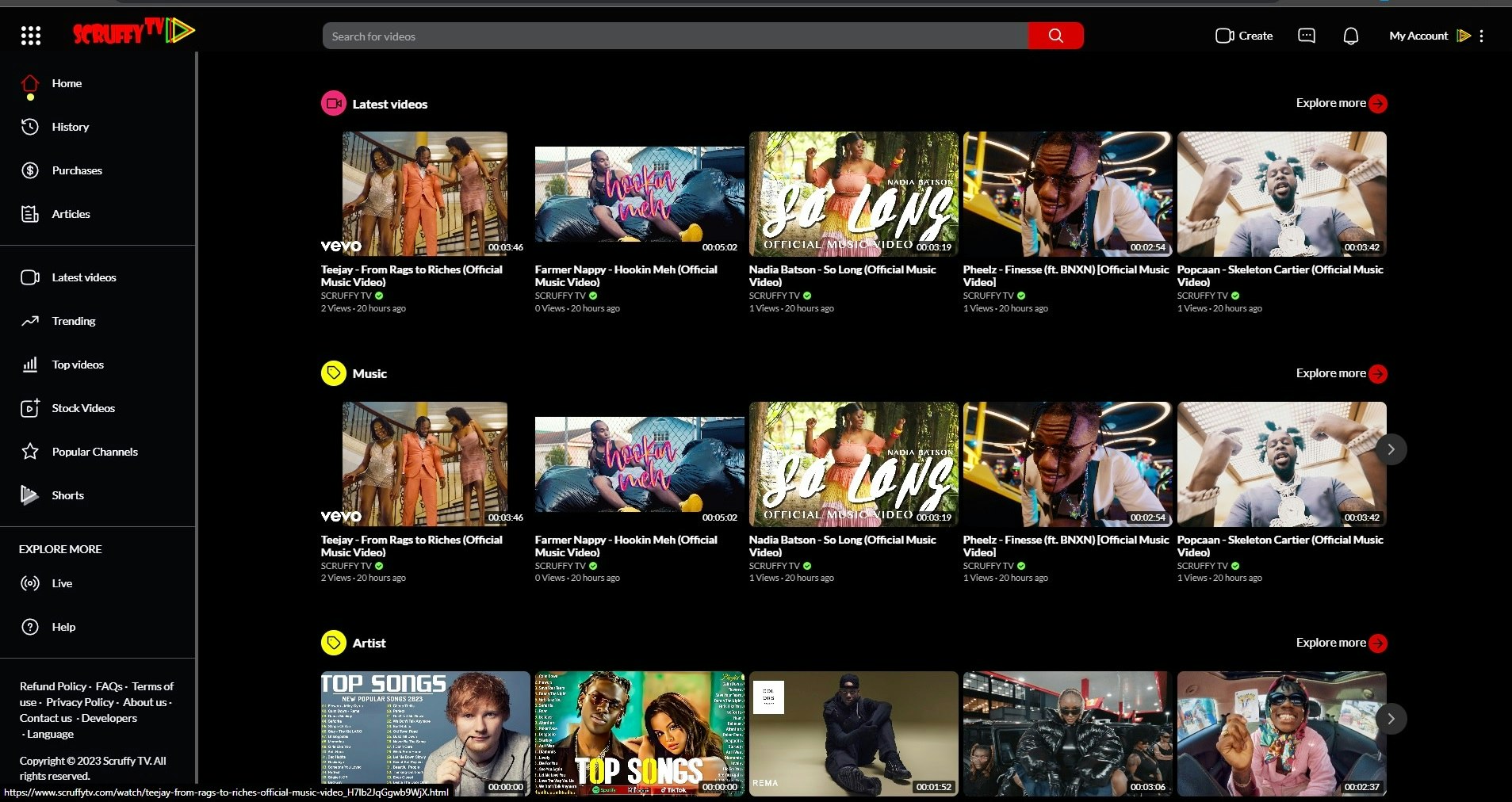Click red arrow beside Music Explore more
1512x802 pixels.
tap(1378, 374)
